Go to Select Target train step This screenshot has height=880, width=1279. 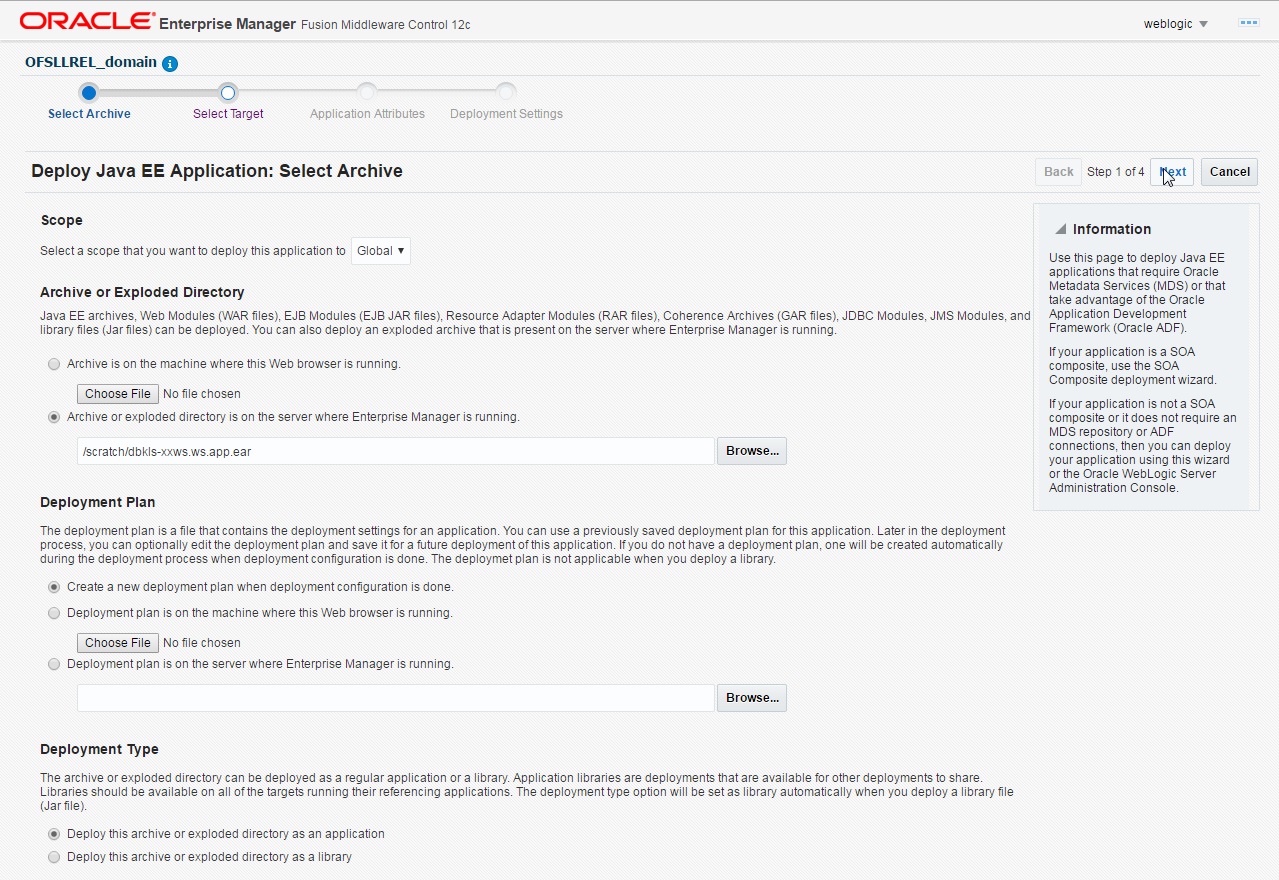tap(228, 114)
